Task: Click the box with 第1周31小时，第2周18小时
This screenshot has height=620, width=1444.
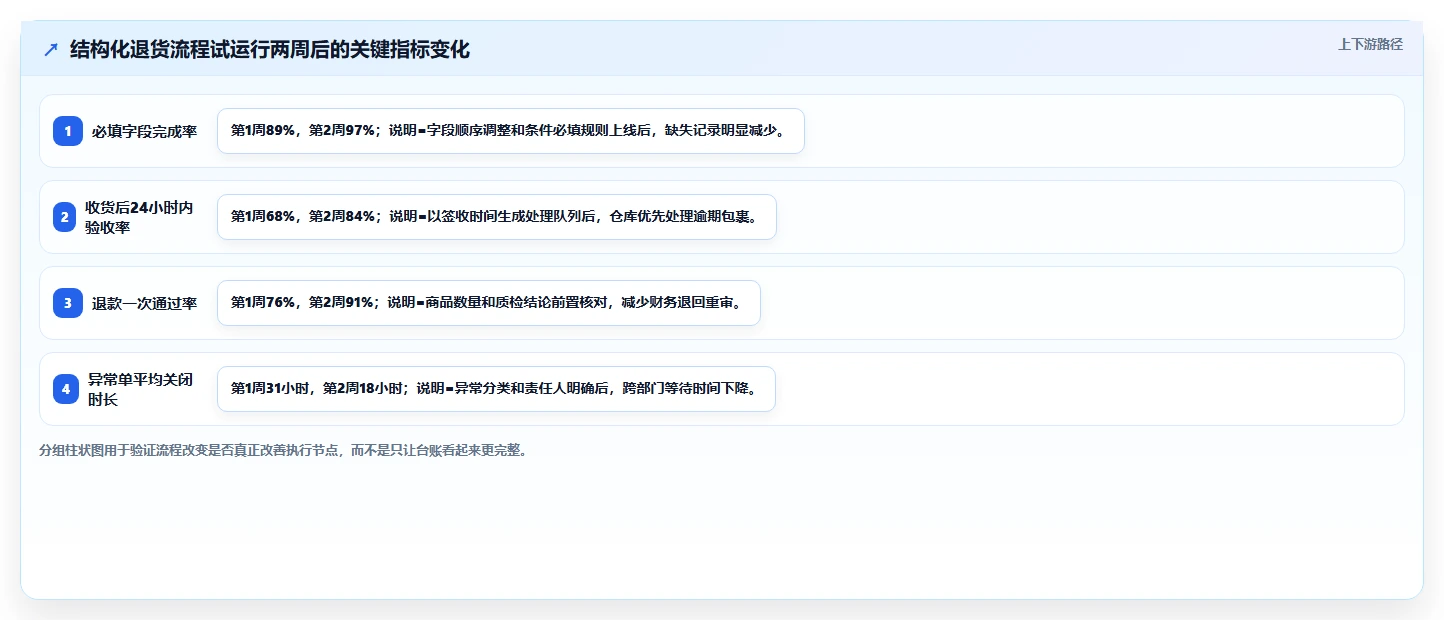Action: coord(496,389)
